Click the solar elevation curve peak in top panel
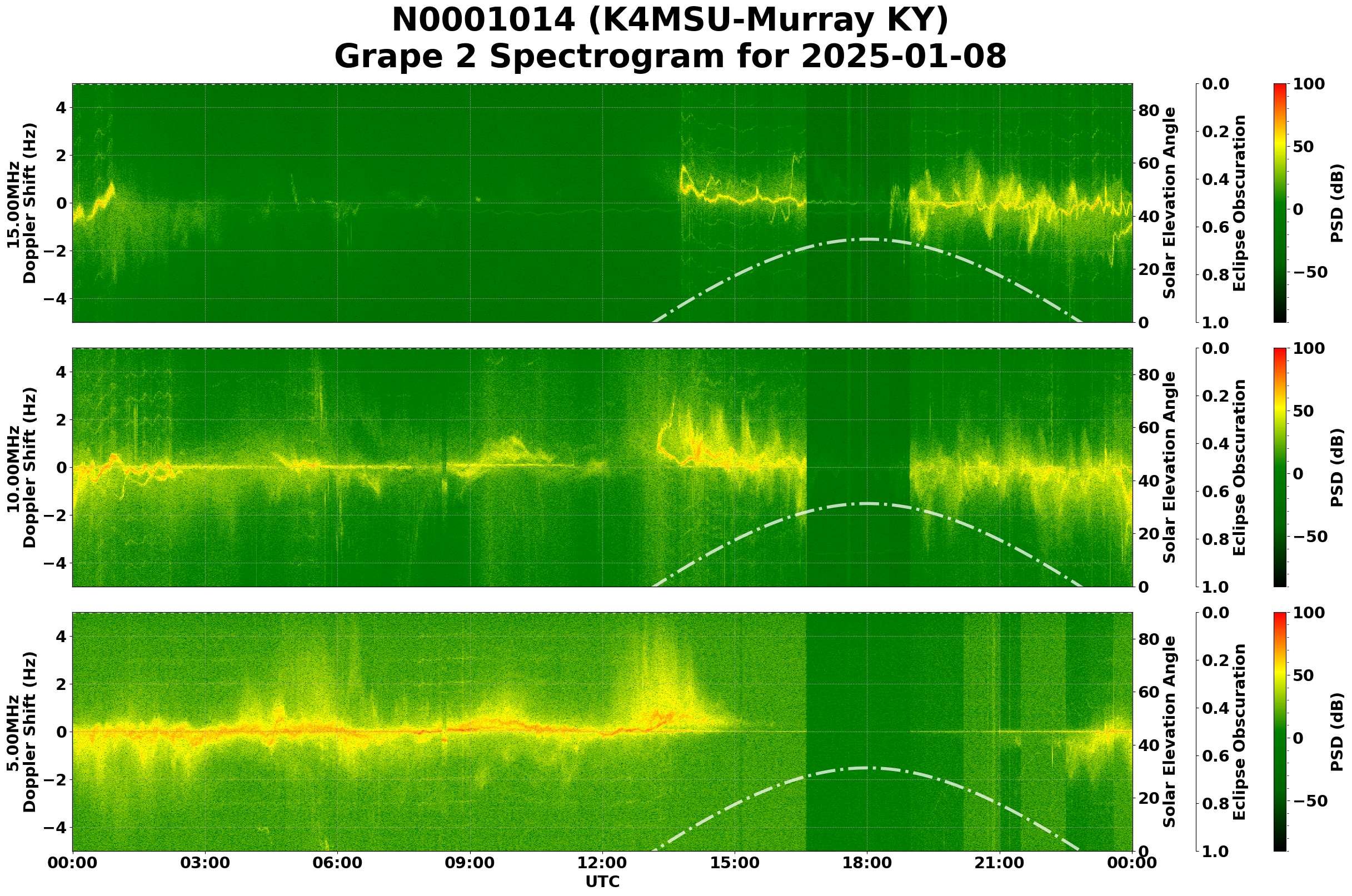The width and height of the screenshot is (1352, 896). click(x=867, y=239)
